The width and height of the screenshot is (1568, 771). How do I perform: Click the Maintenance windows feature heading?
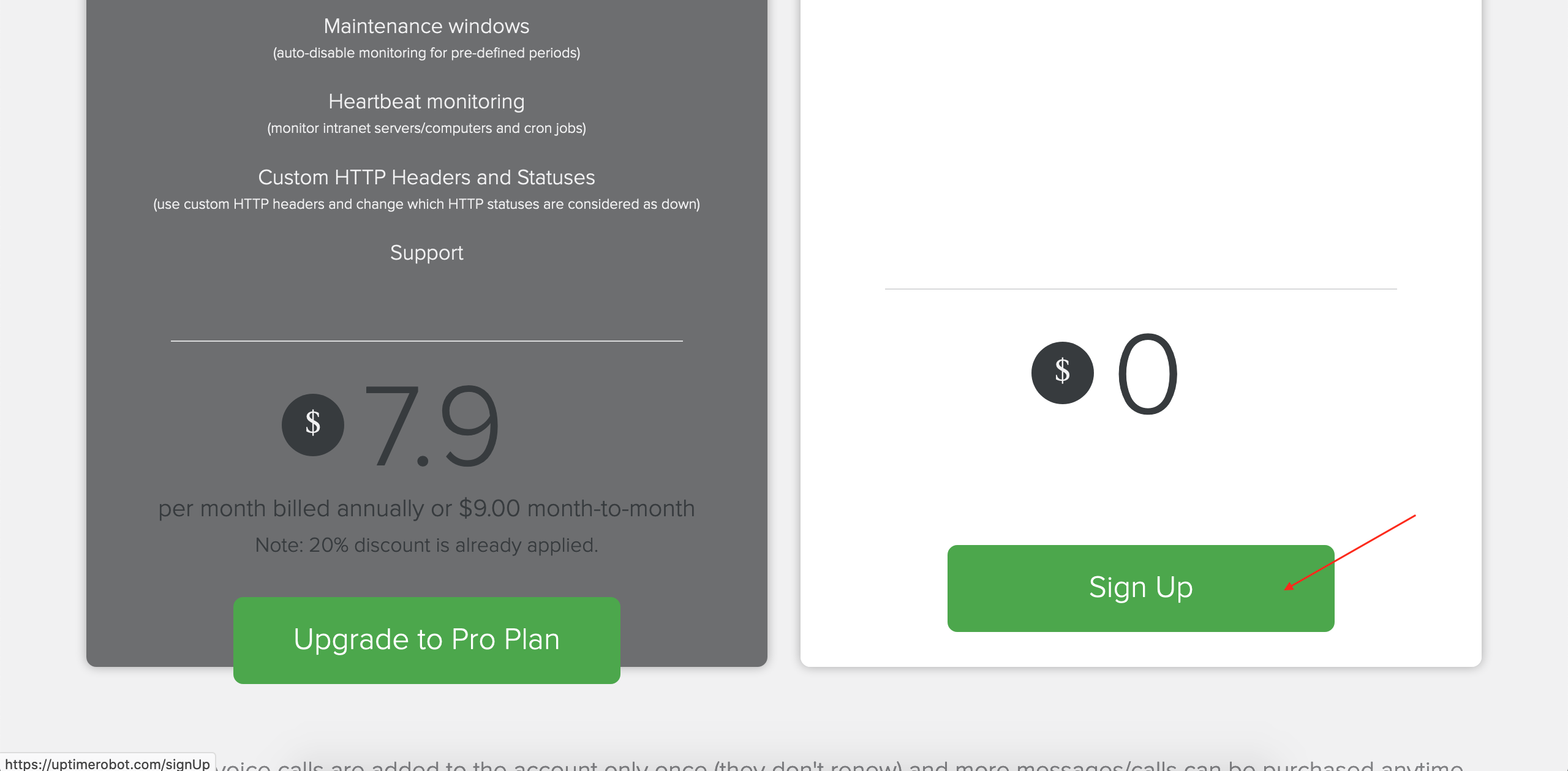(x=426, y=26)
